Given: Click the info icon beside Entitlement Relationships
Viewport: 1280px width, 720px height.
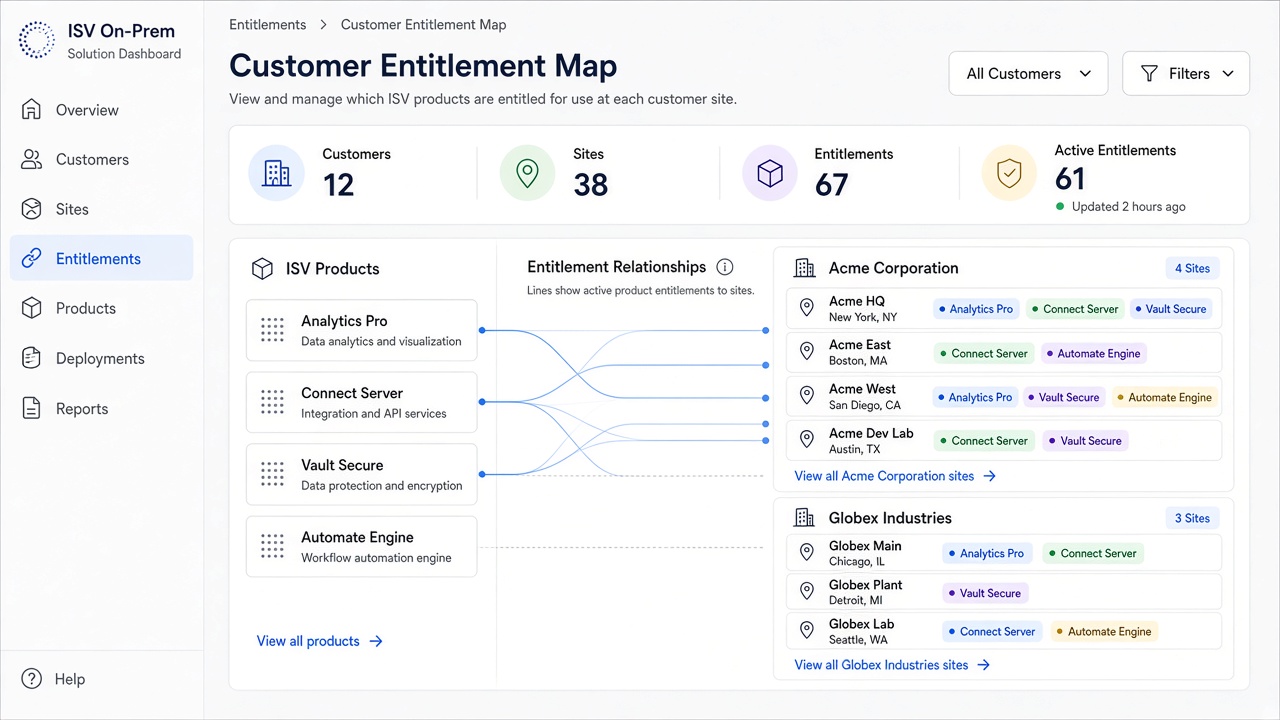Looking at the screenshot, I should 725,267.
